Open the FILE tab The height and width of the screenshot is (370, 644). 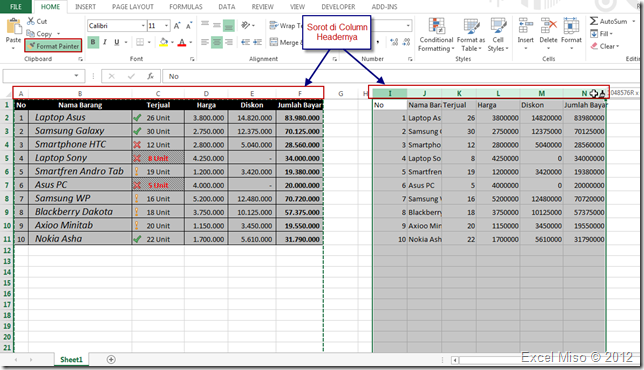point(16,7)
